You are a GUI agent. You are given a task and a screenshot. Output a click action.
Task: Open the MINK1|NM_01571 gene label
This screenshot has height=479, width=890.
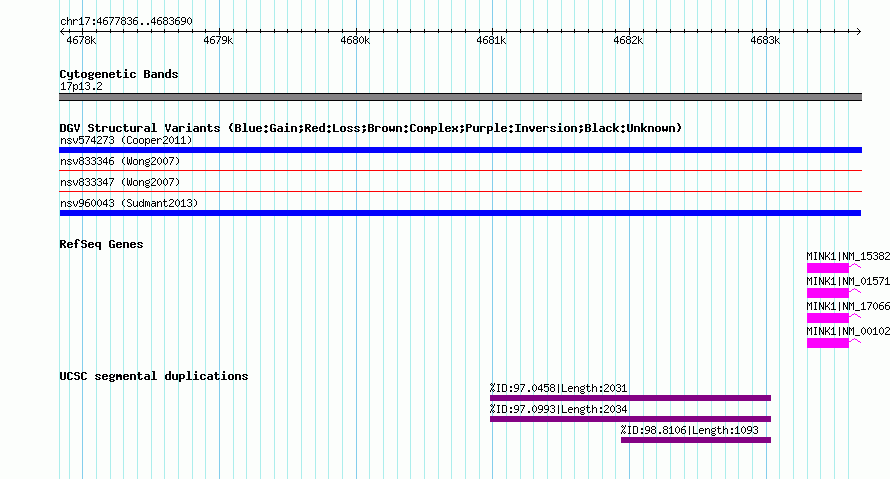pos(848,281)
